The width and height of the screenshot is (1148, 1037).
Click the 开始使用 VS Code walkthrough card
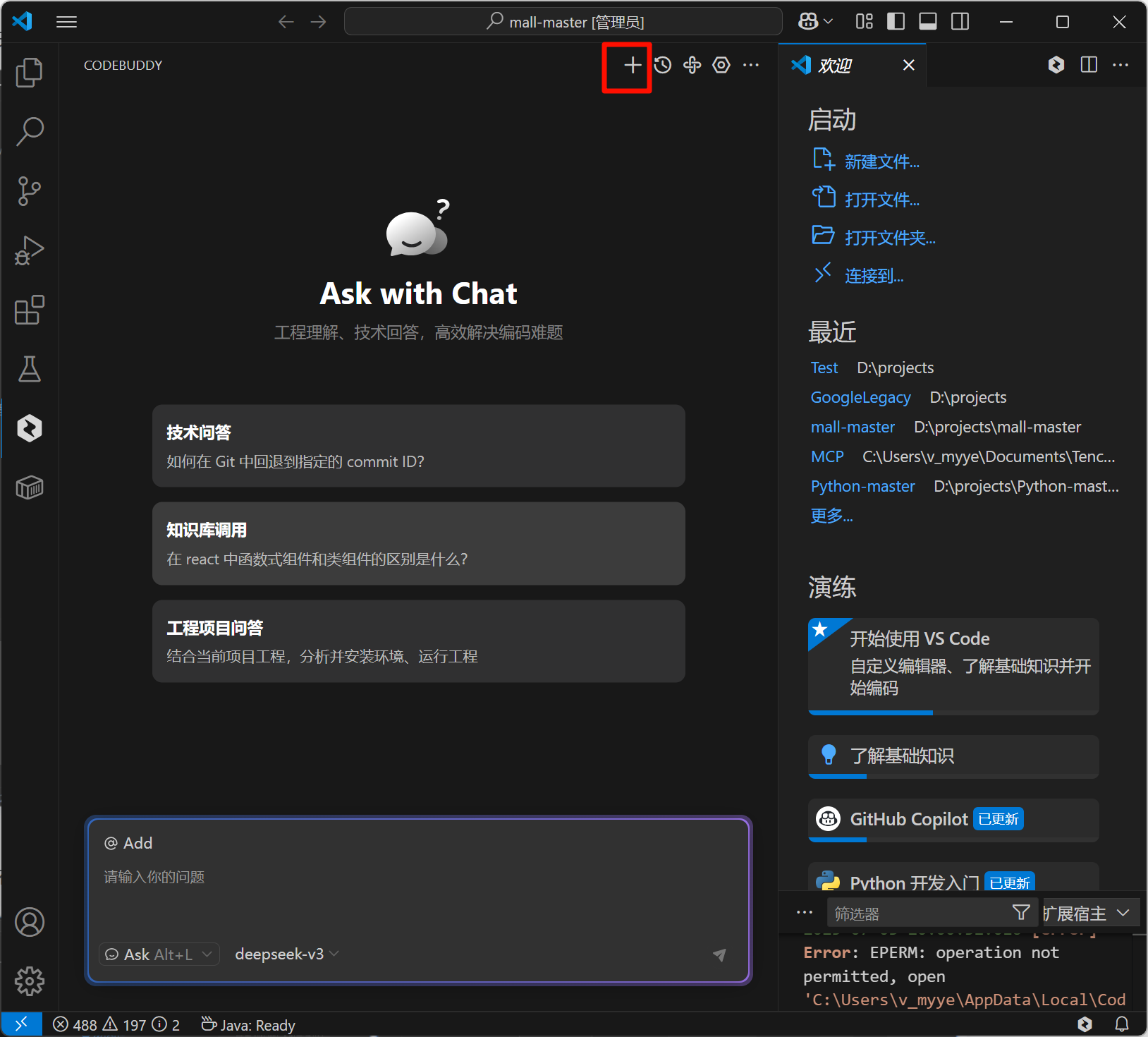[953, 664]
